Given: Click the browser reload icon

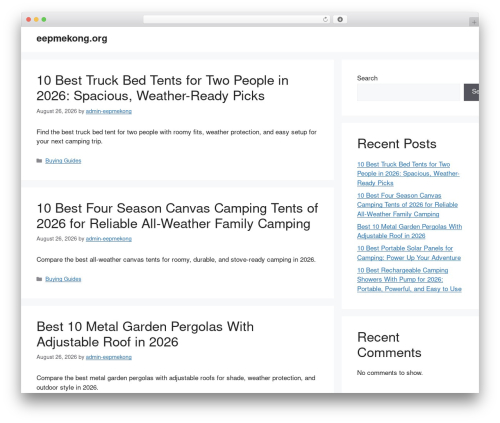Looking at the screenshot, I should (x=325, y=20).
